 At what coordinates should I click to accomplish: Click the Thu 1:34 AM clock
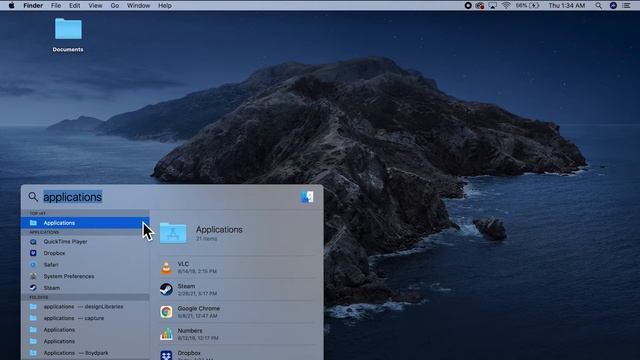pyautogui.click(x=567, y=5)
